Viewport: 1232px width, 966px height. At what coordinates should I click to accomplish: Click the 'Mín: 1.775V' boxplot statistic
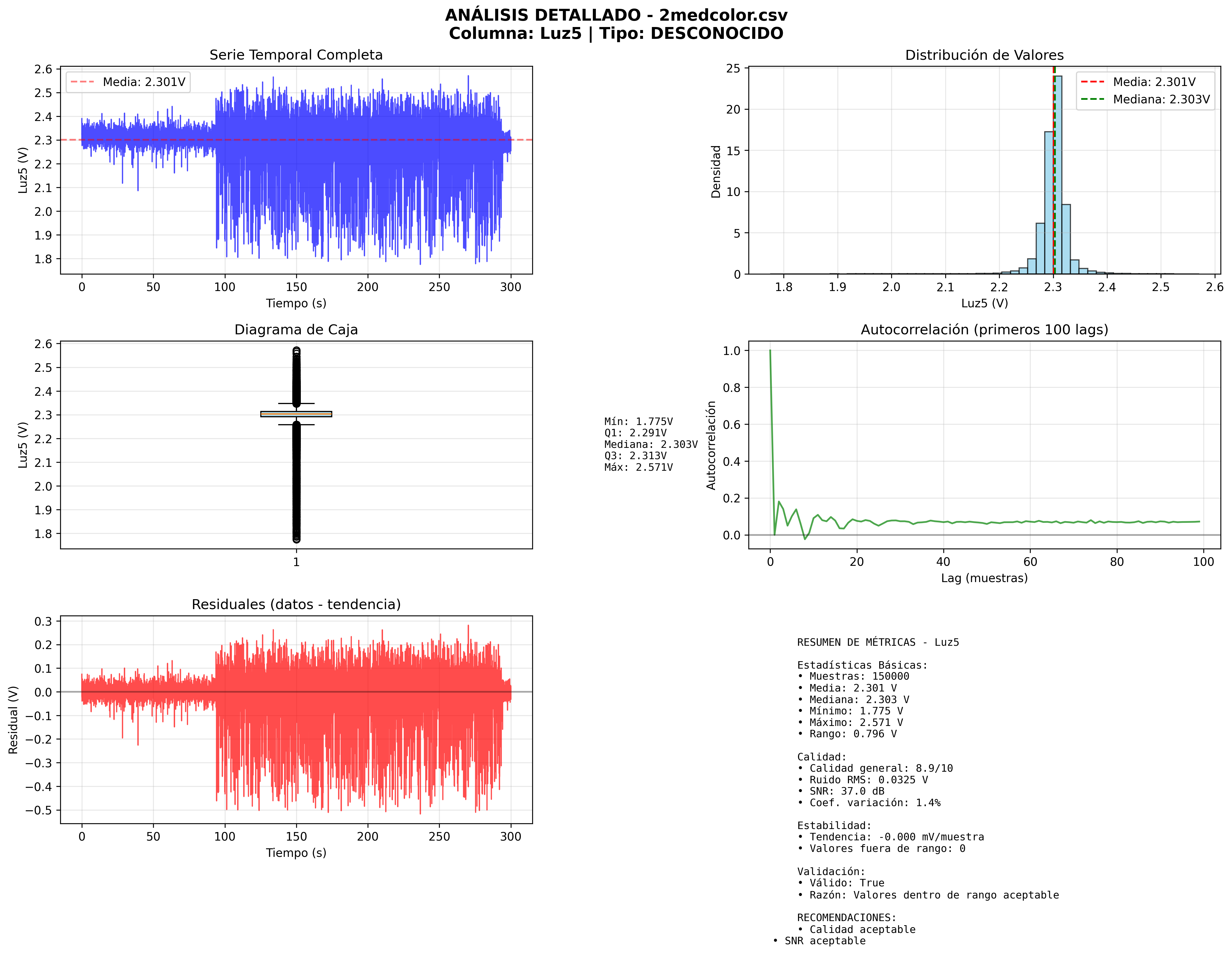tap(638, 421)
